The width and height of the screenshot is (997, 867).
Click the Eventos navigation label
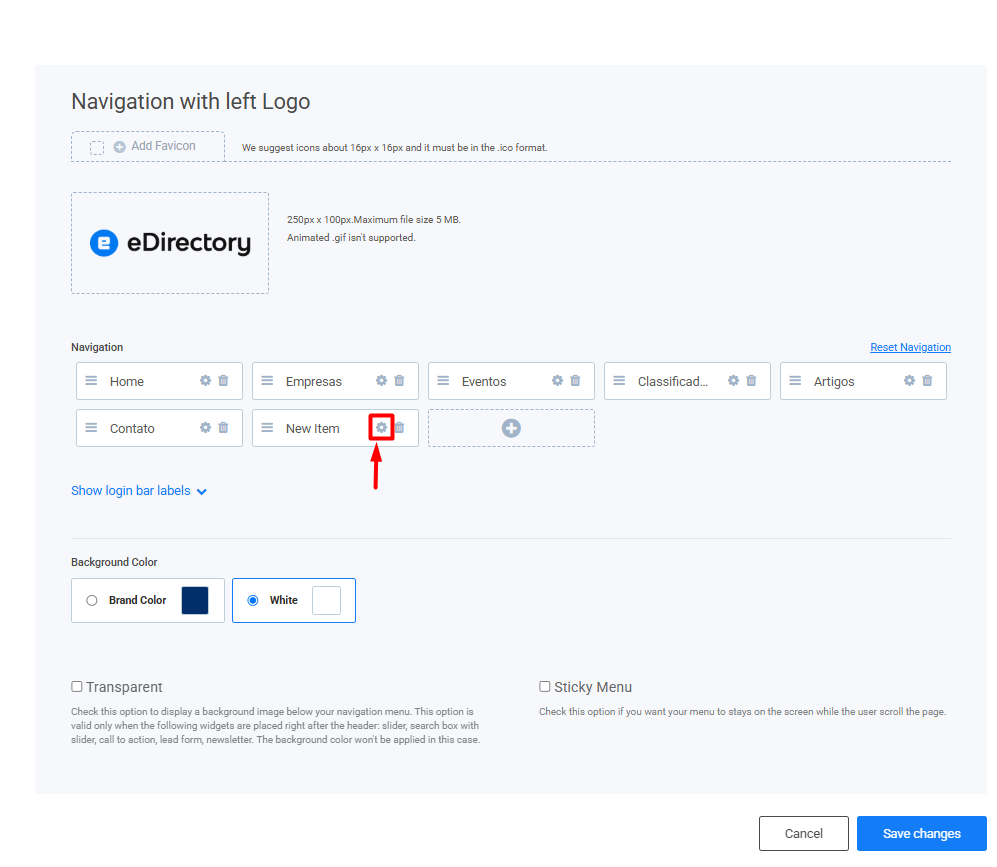484,381
